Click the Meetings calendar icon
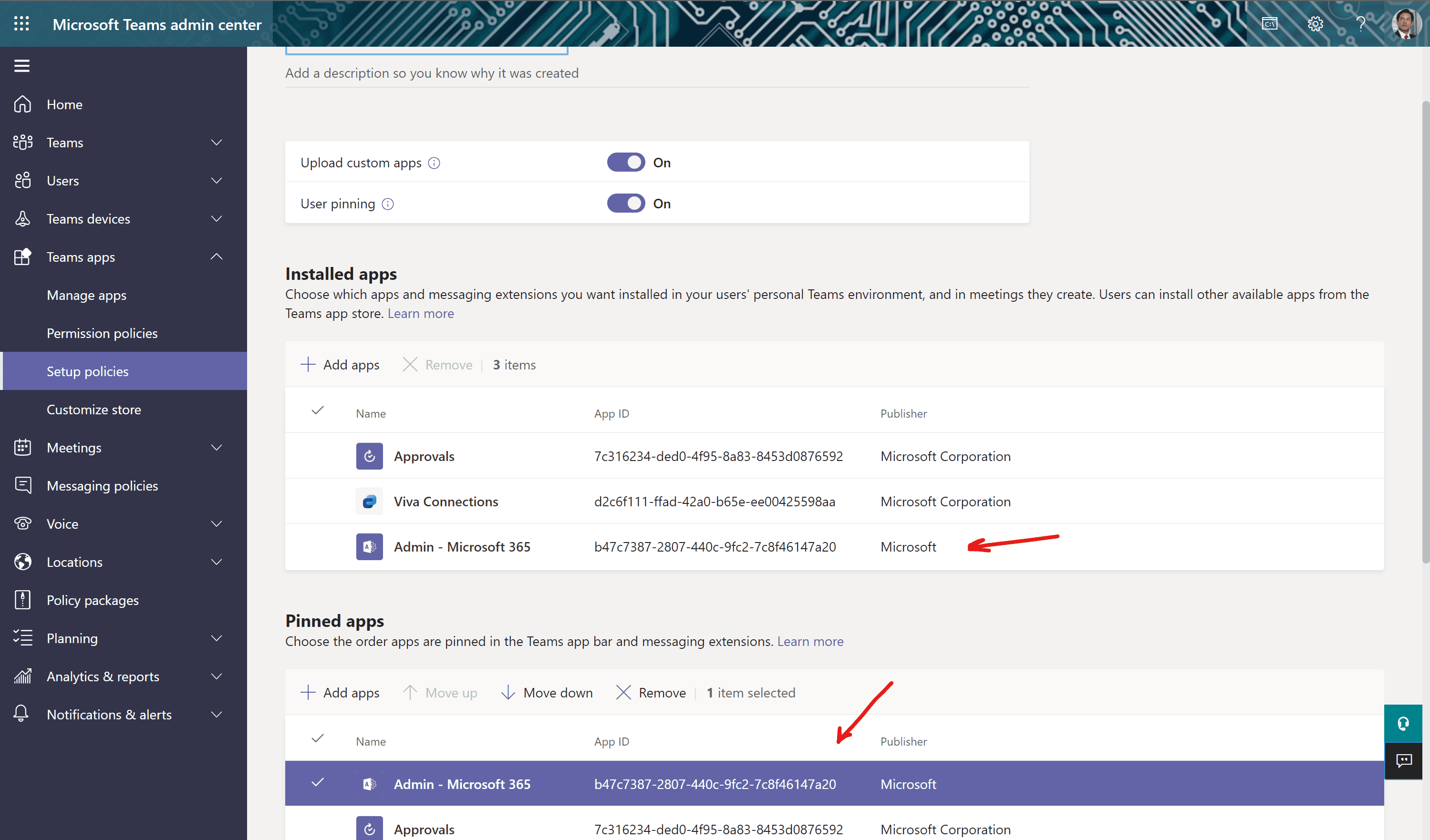The height and width of the screenshot is (840, 1430). click(23, 447)
